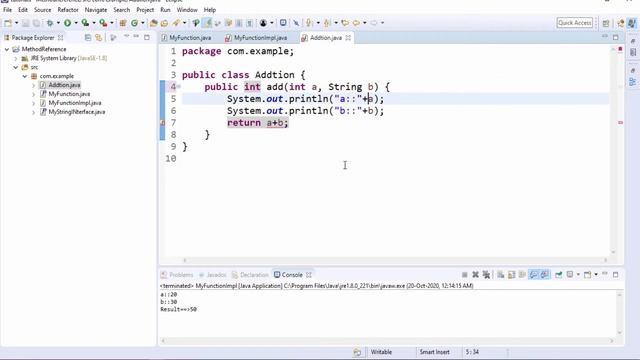Click Collapse All in Package Explorer

click(x=88, y=38)
